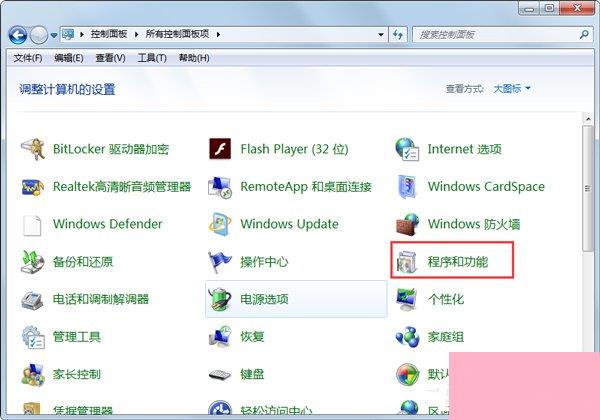This screenshot has width=600, height=420.
Task: Open 备份和还原 text link
Action: point(83,262)
